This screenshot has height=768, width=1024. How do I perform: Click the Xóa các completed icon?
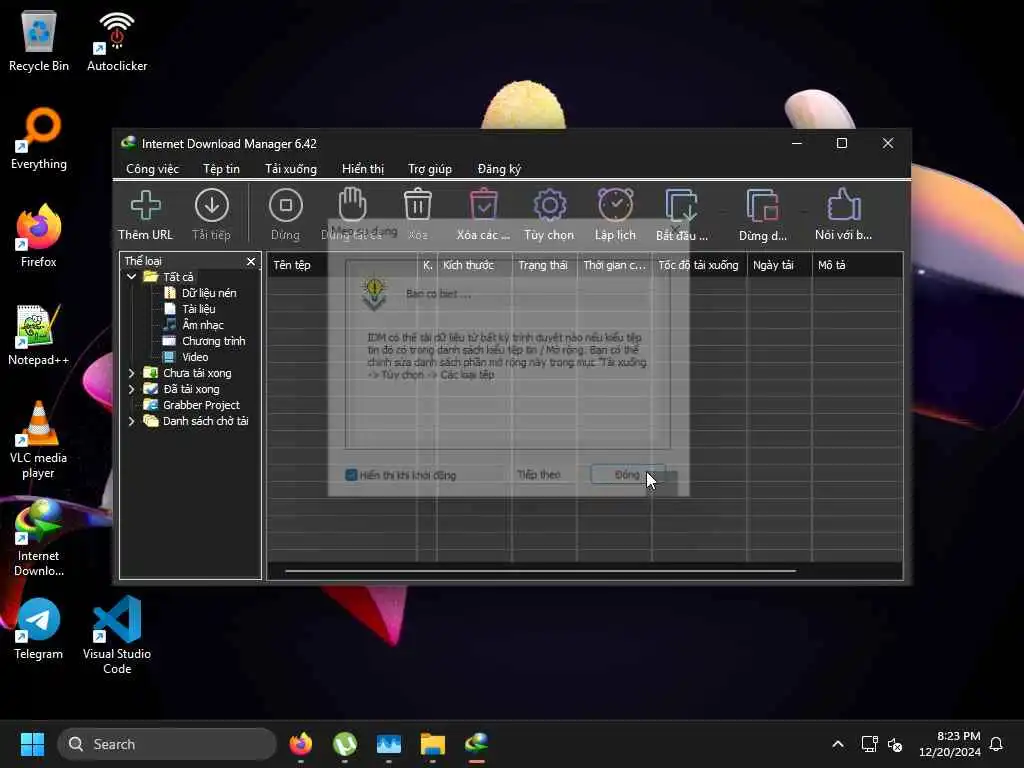pyautogui.click(x=483, y=205)
